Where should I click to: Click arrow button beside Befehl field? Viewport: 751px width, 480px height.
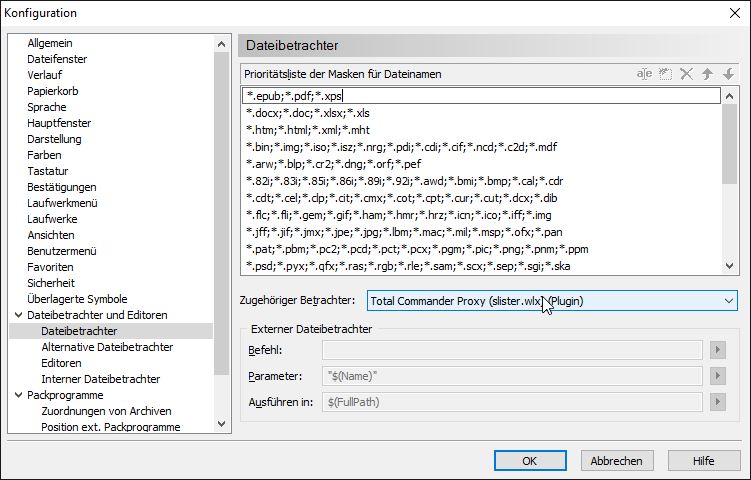pos(717,350)
